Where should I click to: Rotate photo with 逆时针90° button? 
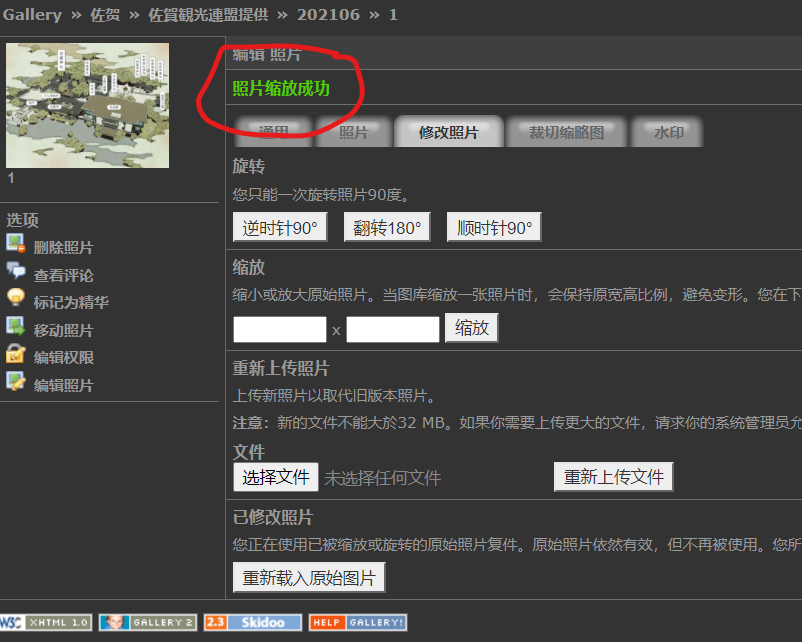click(280, 228)
